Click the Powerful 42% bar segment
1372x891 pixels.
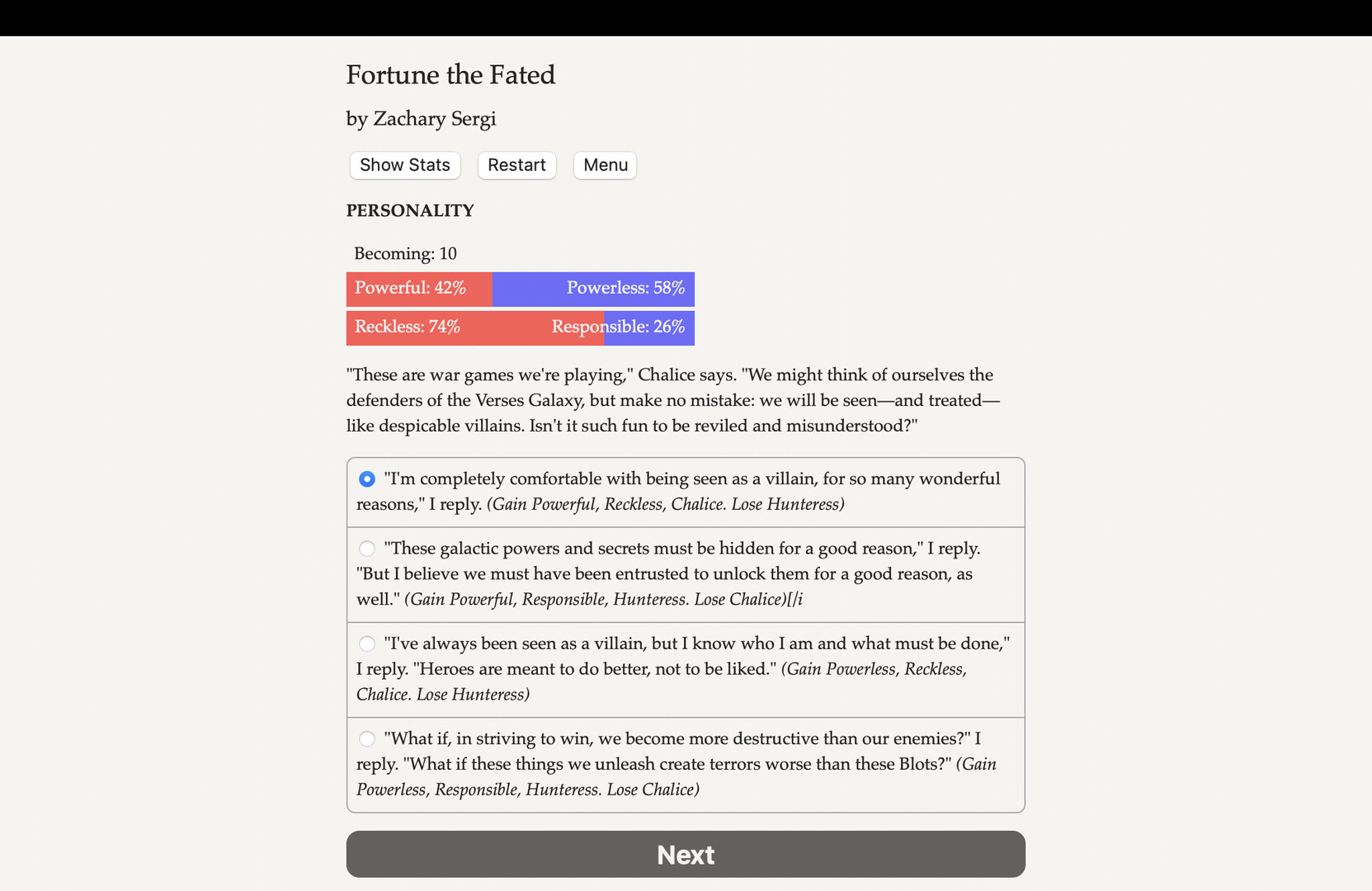point(418,289)
